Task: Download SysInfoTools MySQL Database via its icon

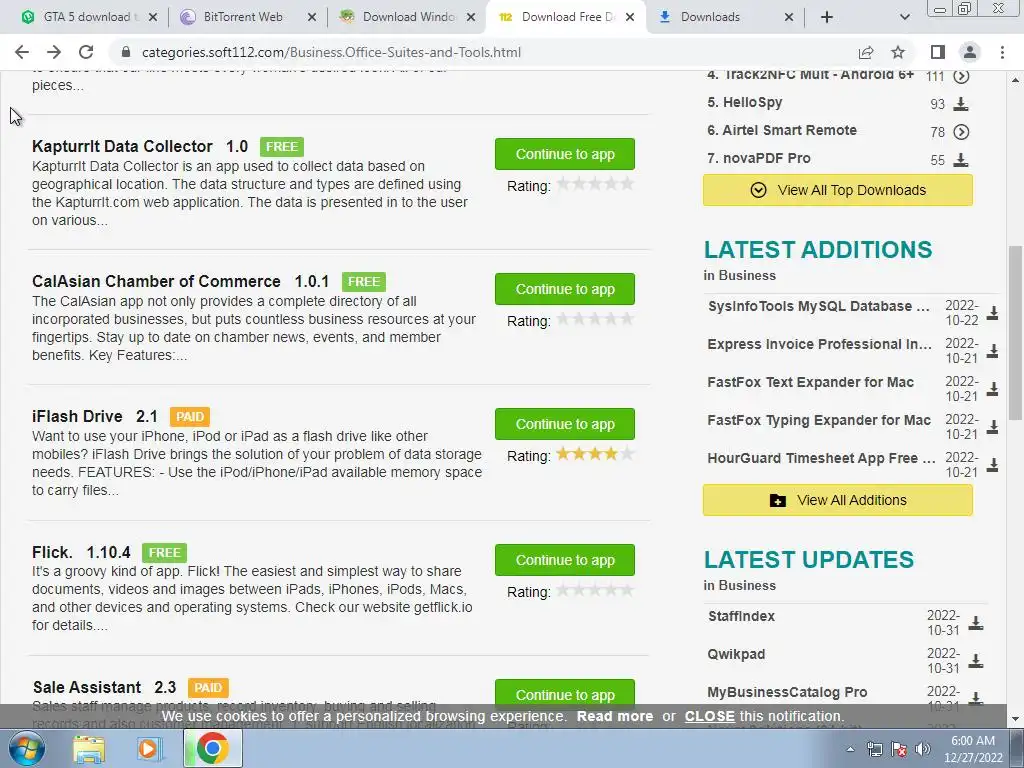Action: (993, 313)
